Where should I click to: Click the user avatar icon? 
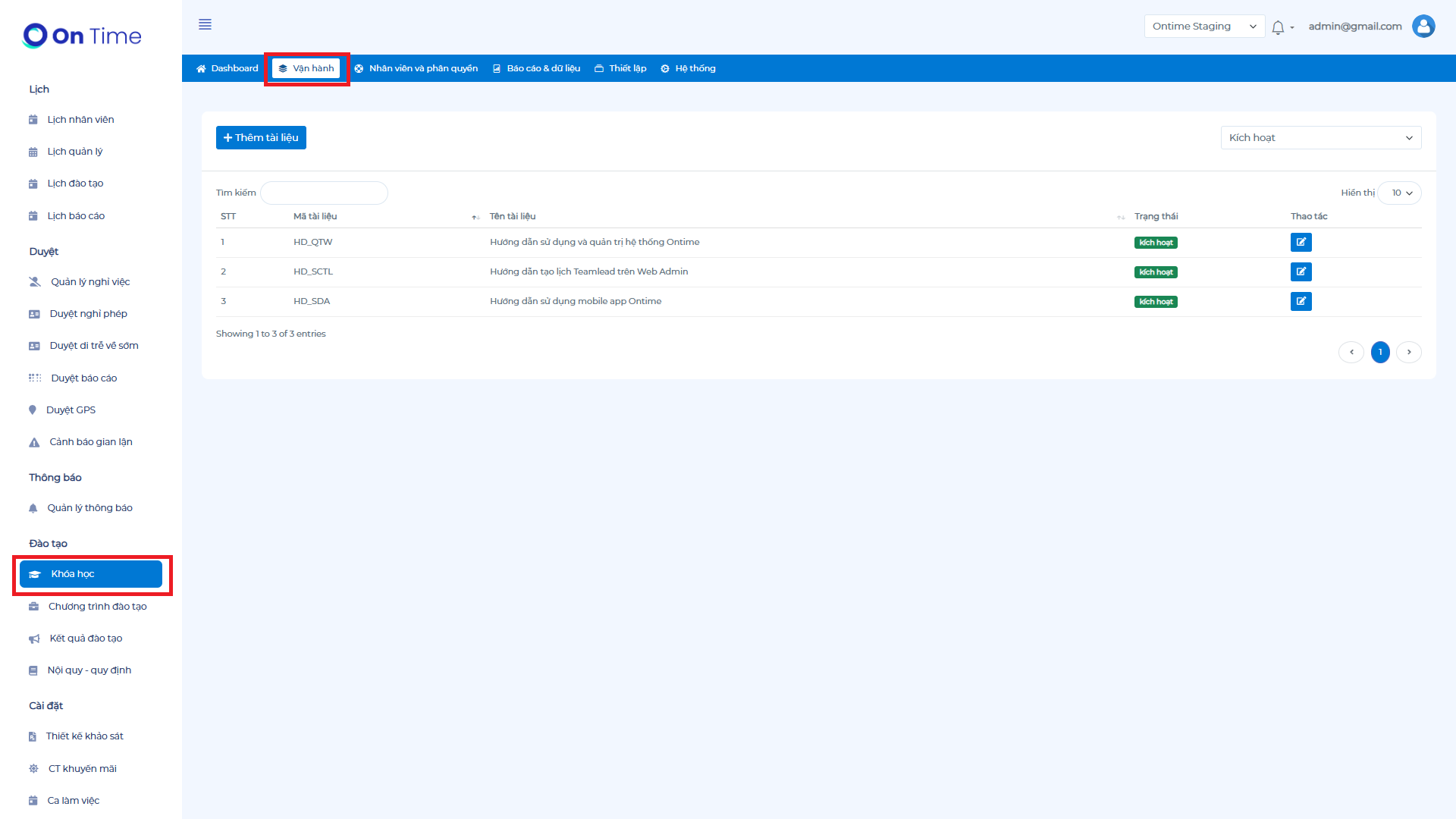click(1423, 27)
